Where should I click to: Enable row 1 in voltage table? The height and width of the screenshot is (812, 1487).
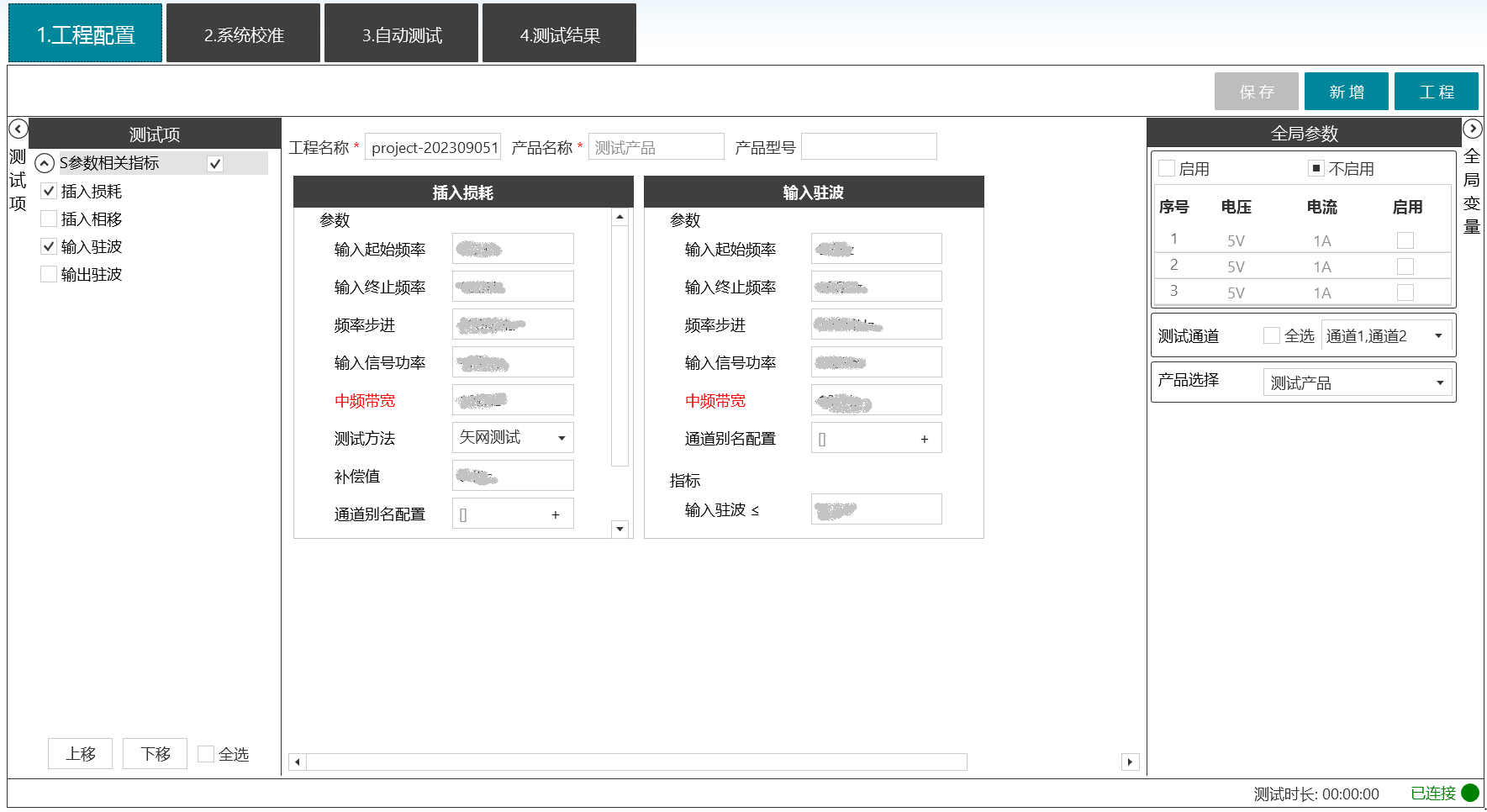1405,240
